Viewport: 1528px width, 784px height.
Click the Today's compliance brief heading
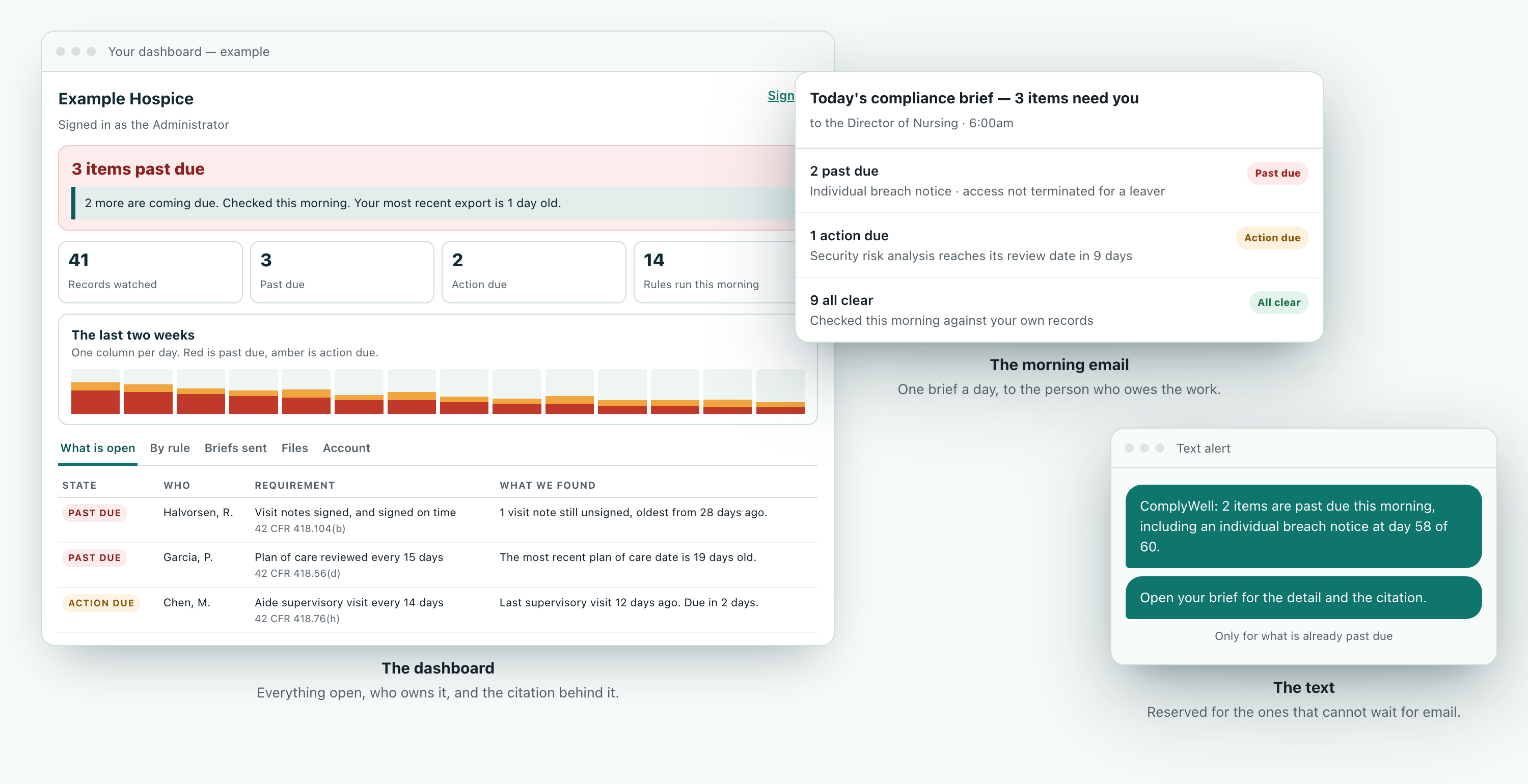(974, 98)
